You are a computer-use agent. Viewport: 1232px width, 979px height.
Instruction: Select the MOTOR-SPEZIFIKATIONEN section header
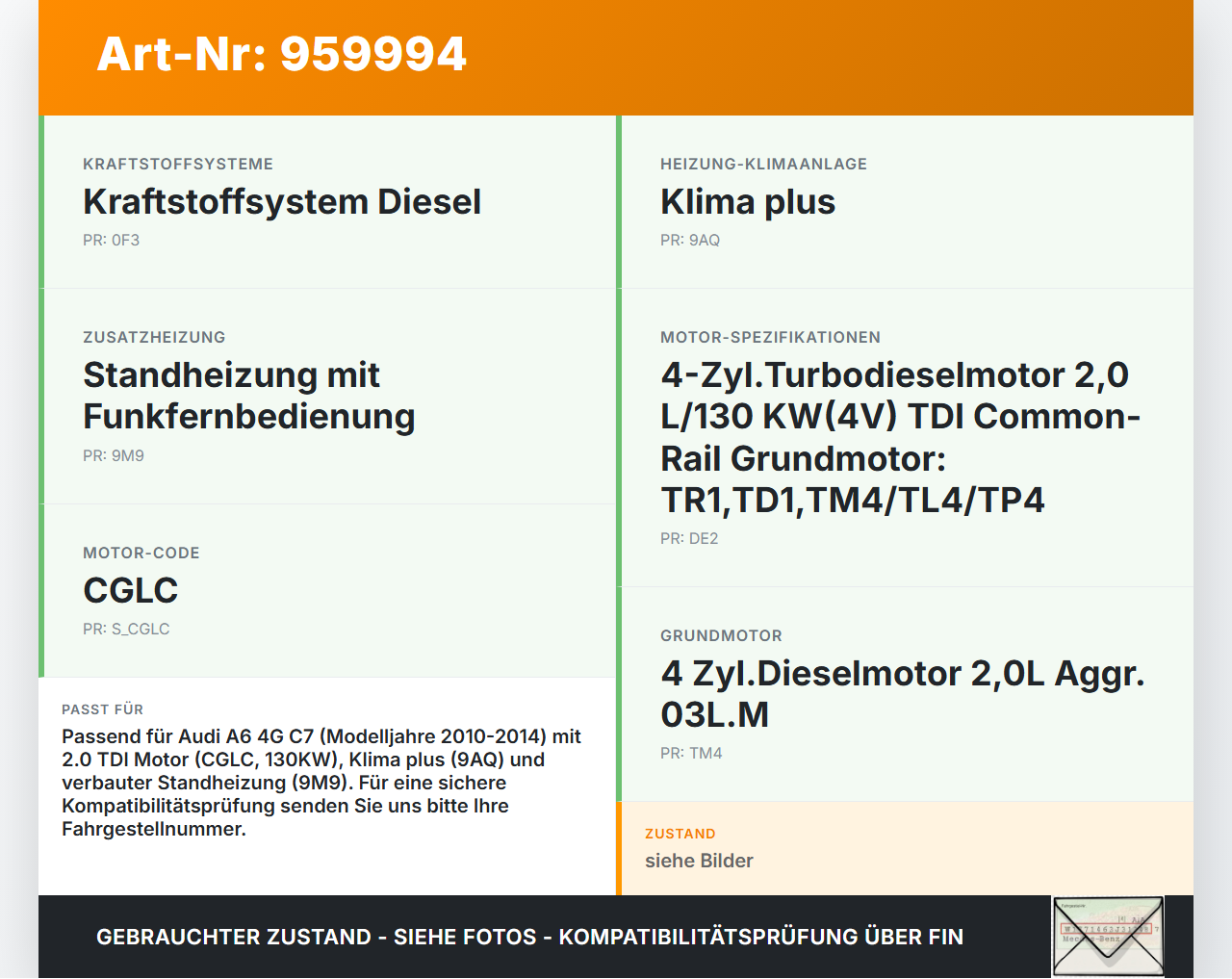pyautogui.click(x=770, y=337)
